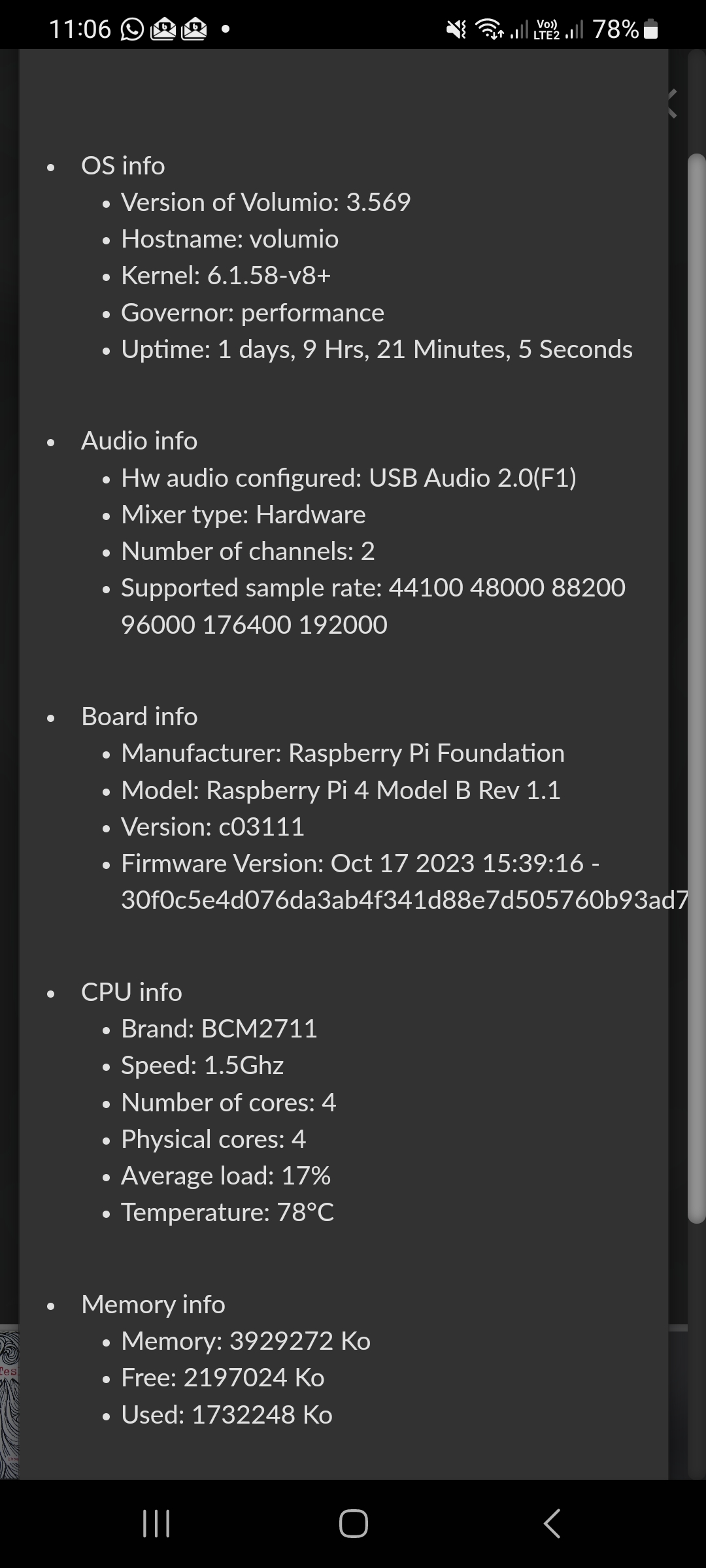
Task: Tap the muted sound status icon
Action: click(x=456, y=29)
